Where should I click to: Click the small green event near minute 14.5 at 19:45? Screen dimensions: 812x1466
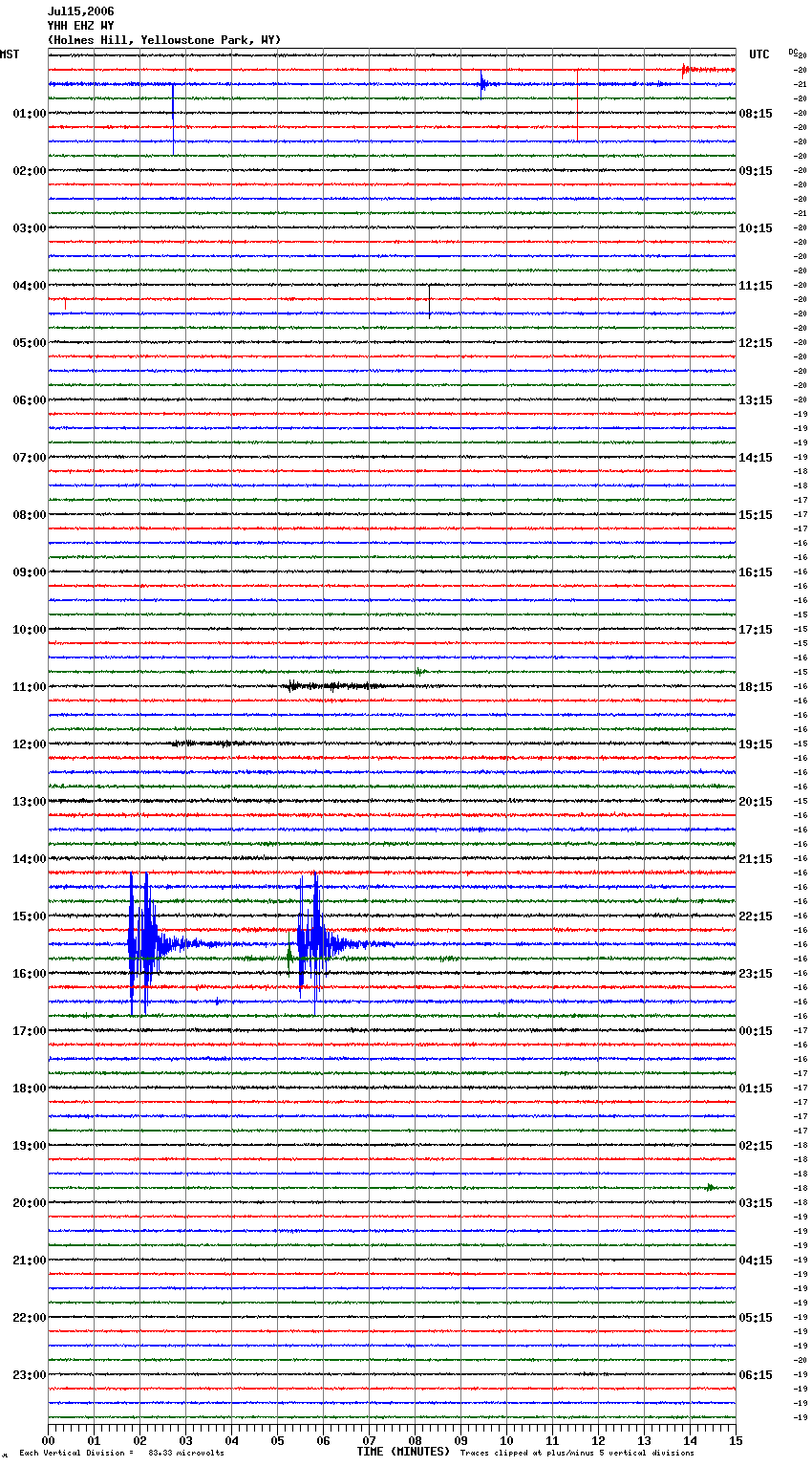710,1187
